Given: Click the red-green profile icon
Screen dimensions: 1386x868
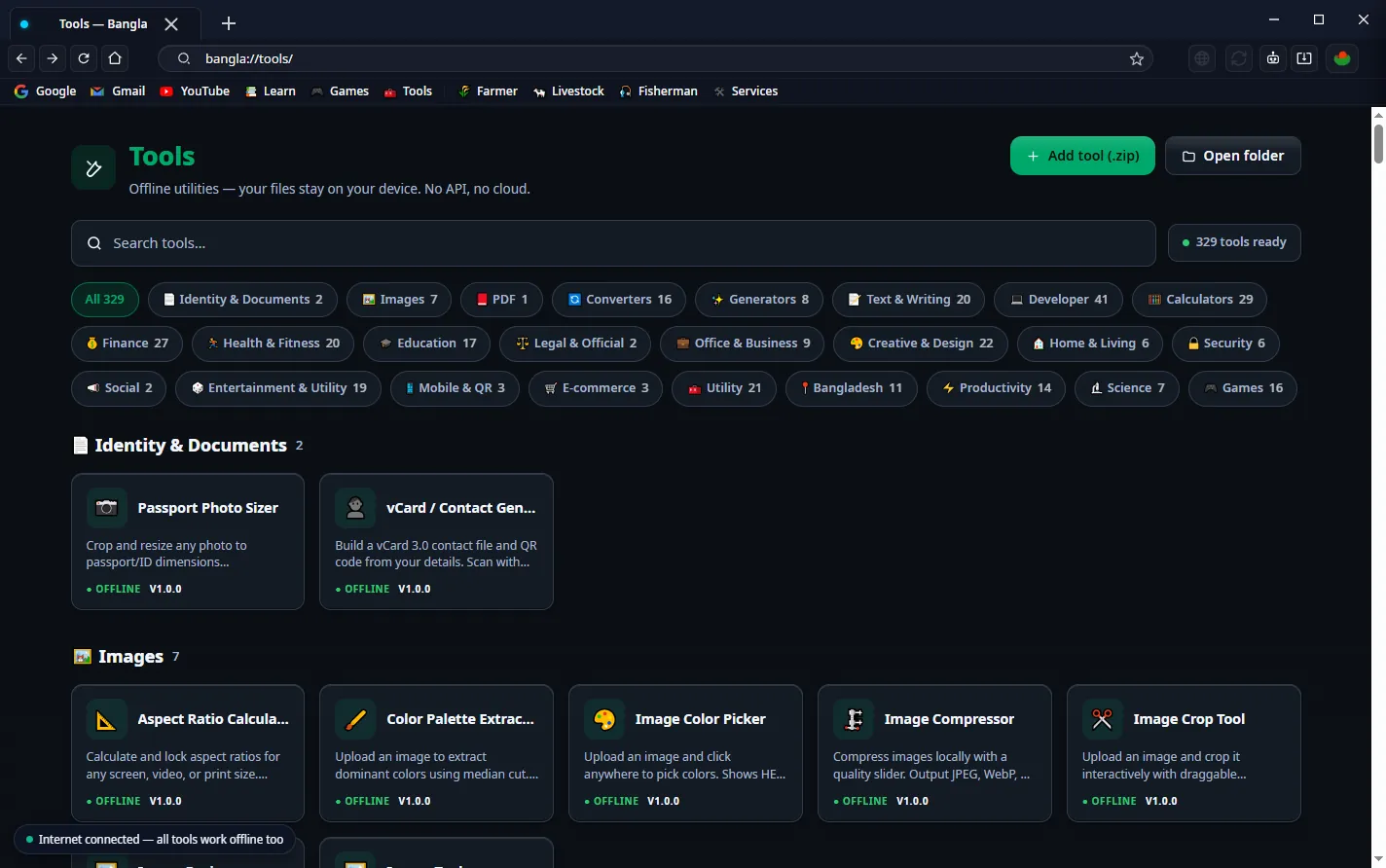Looking at the screenshot, I should (1342, 58).
